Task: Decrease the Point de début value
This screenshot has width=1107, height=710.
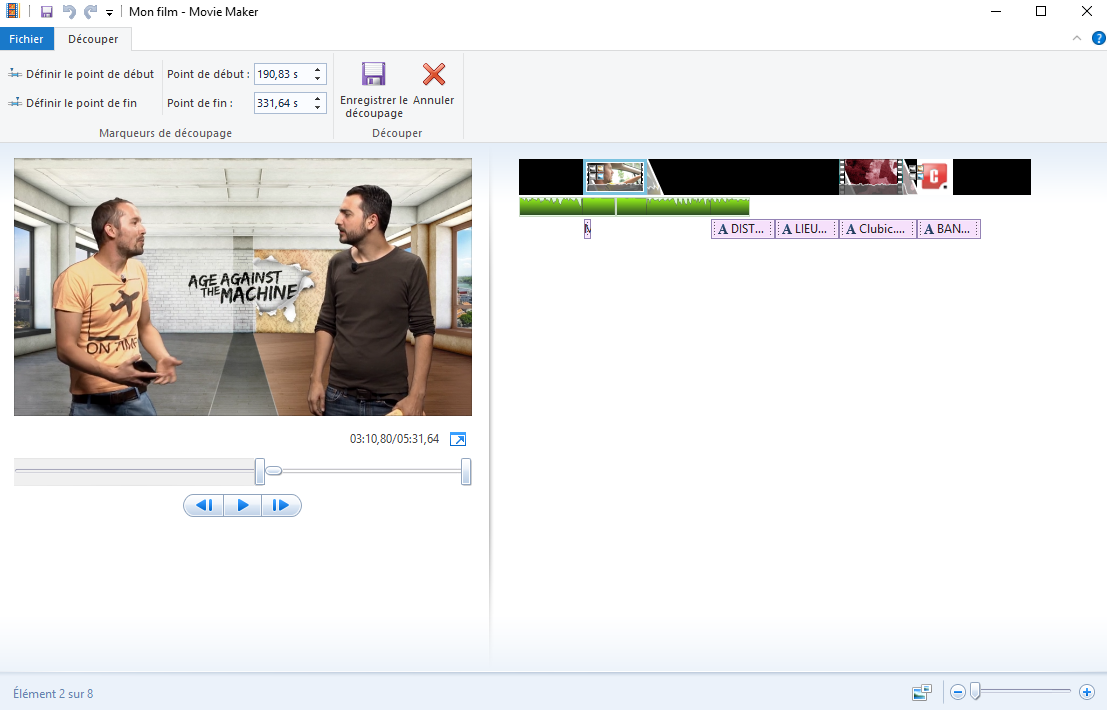Action: point(318,78)
